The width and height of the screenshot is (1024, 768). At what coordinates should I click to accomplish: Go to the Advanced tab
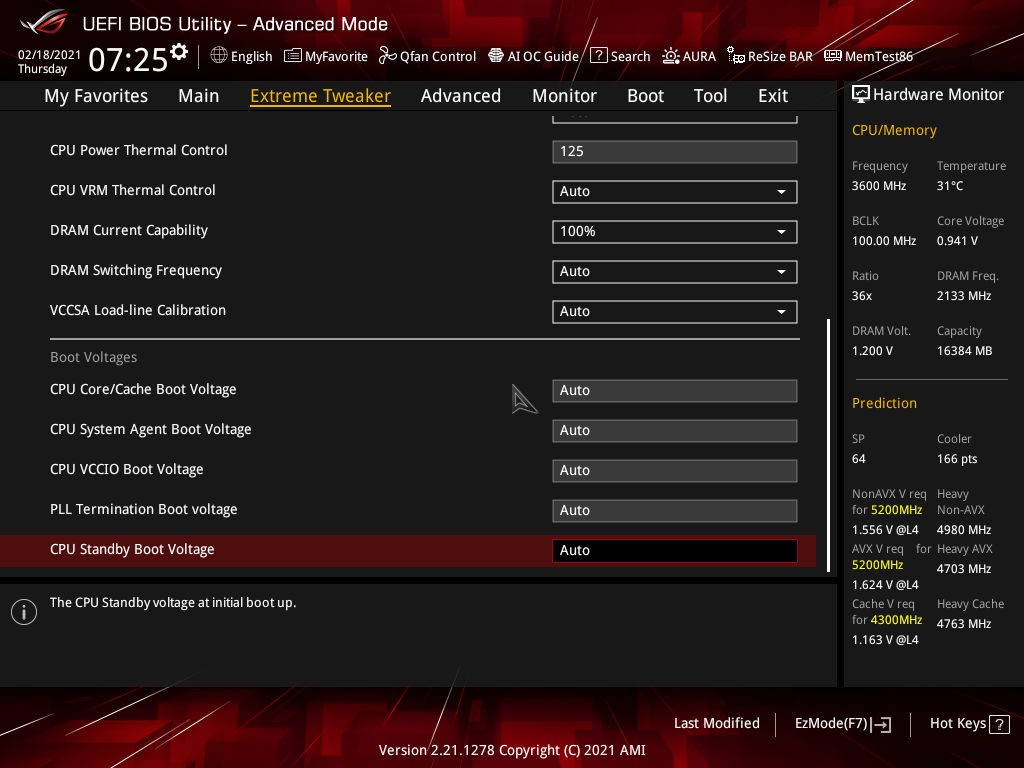pos(461,96)
